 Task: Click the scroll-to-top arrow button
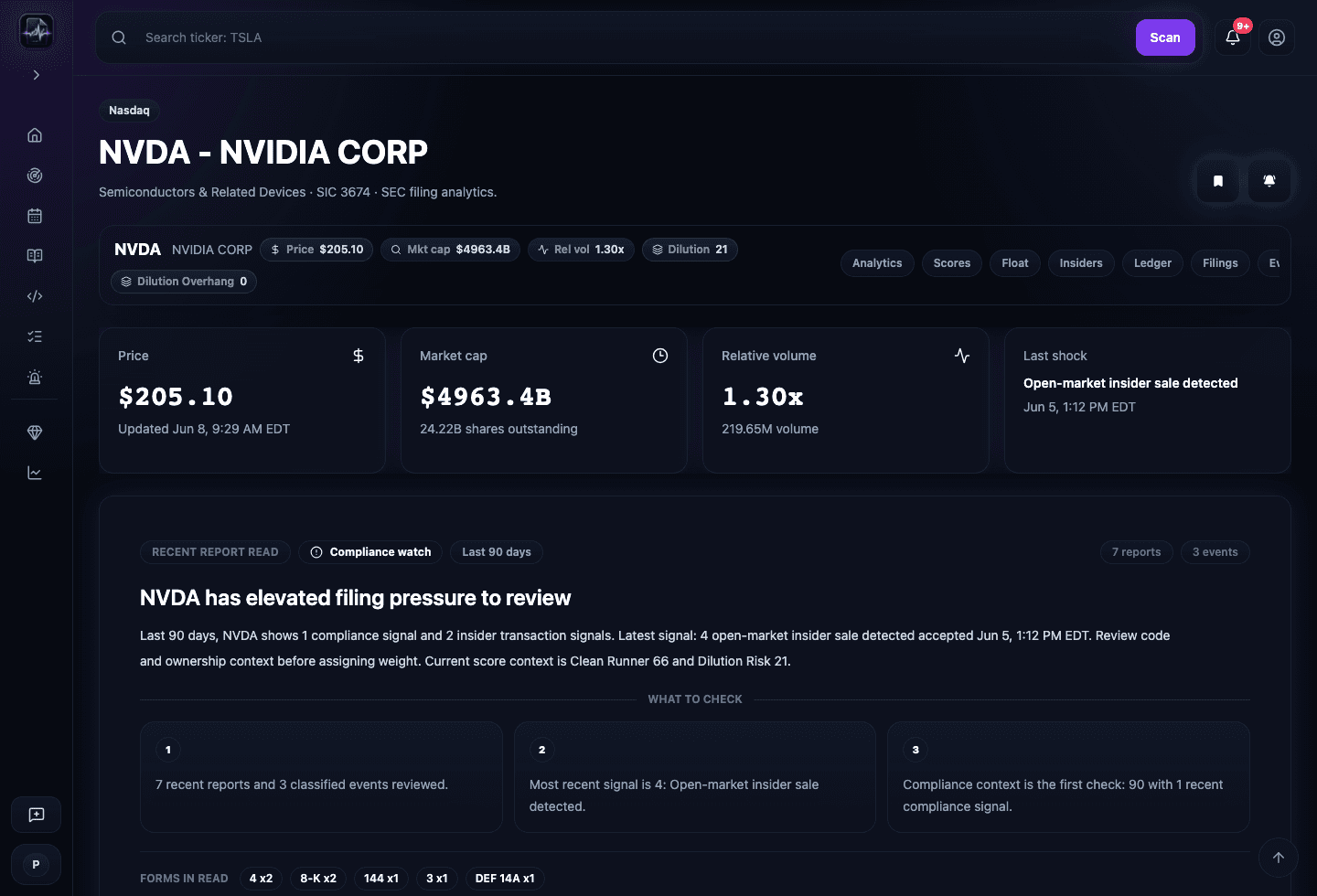point(1279,858)
